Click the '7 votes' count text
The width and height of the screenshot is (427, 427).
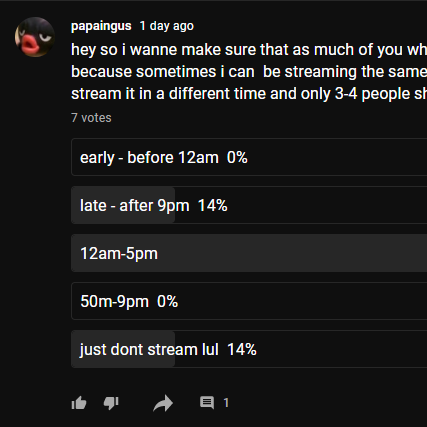pyautogui.click(x=91, y=118)
